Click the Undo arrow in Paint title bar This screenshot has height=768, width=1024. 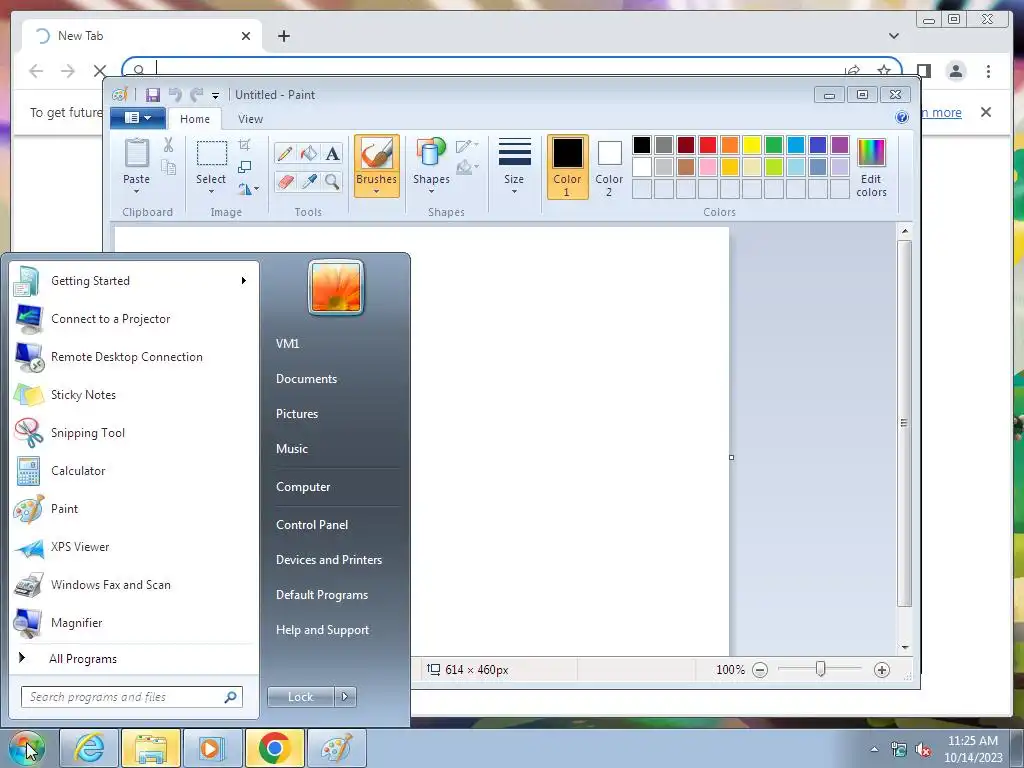[x=175, y=95]
